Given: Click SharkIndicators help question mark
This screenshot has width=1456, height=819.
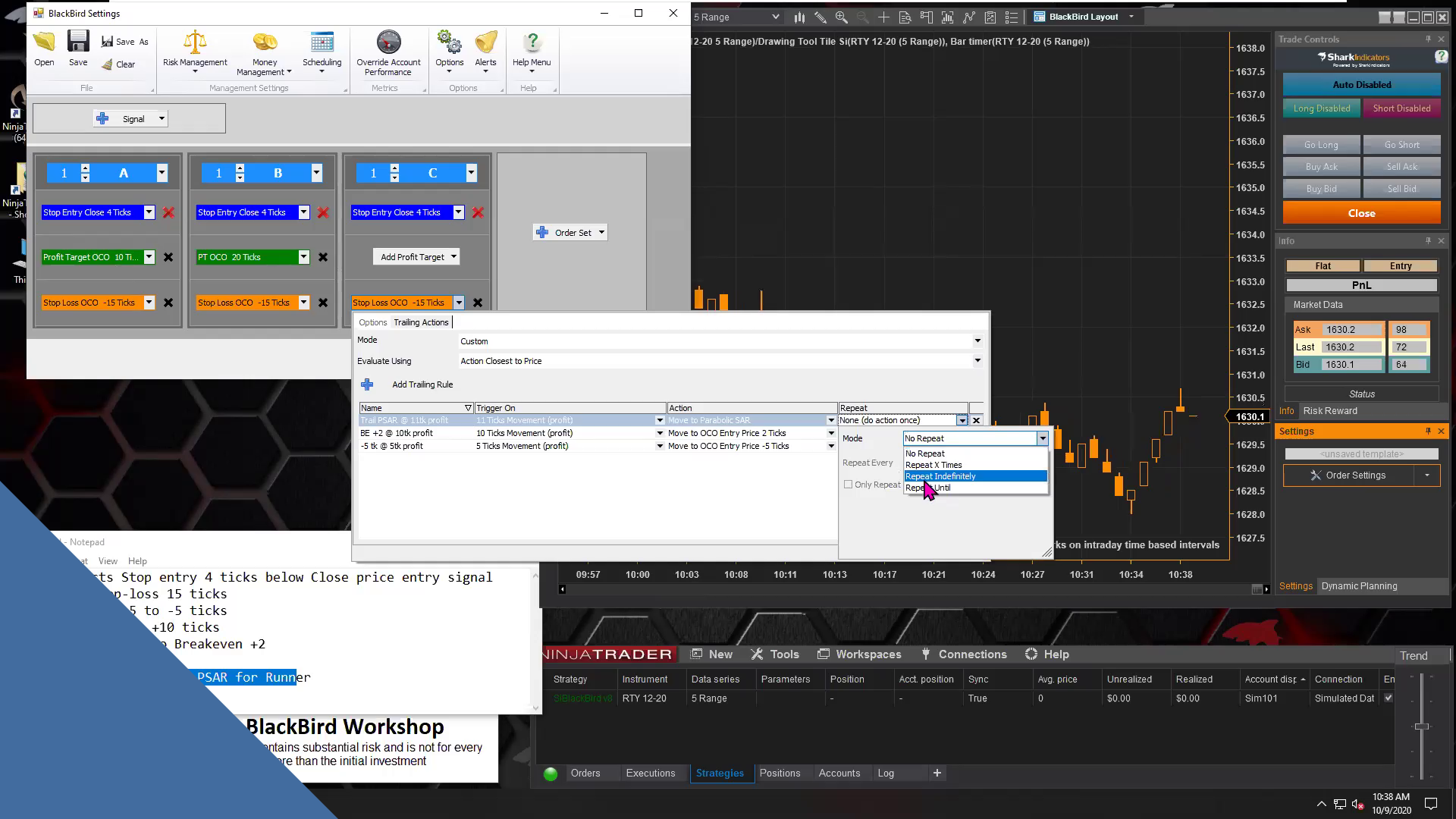Looking at the screenshot, I should coord(1441,56).
